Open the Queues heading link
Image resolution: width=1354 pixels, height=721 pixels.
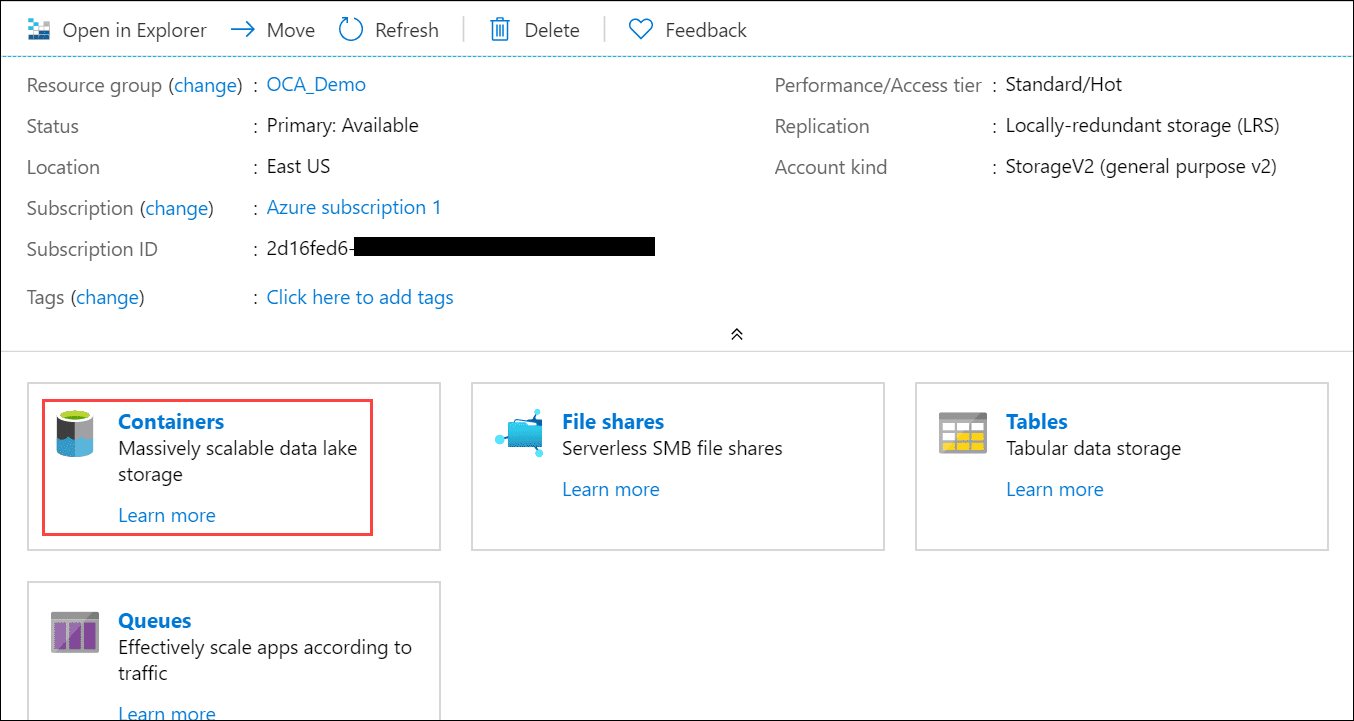pos(155,621)
